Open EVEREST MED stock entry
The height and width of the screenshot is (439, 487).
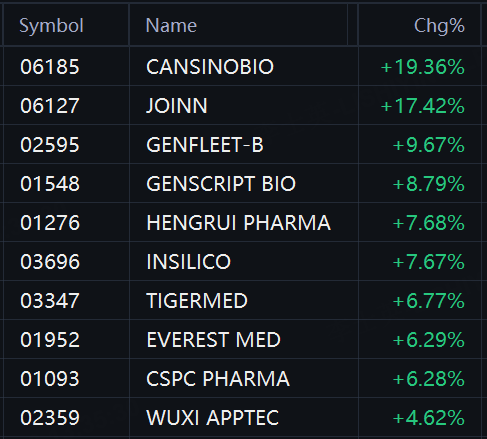point(213,340)
